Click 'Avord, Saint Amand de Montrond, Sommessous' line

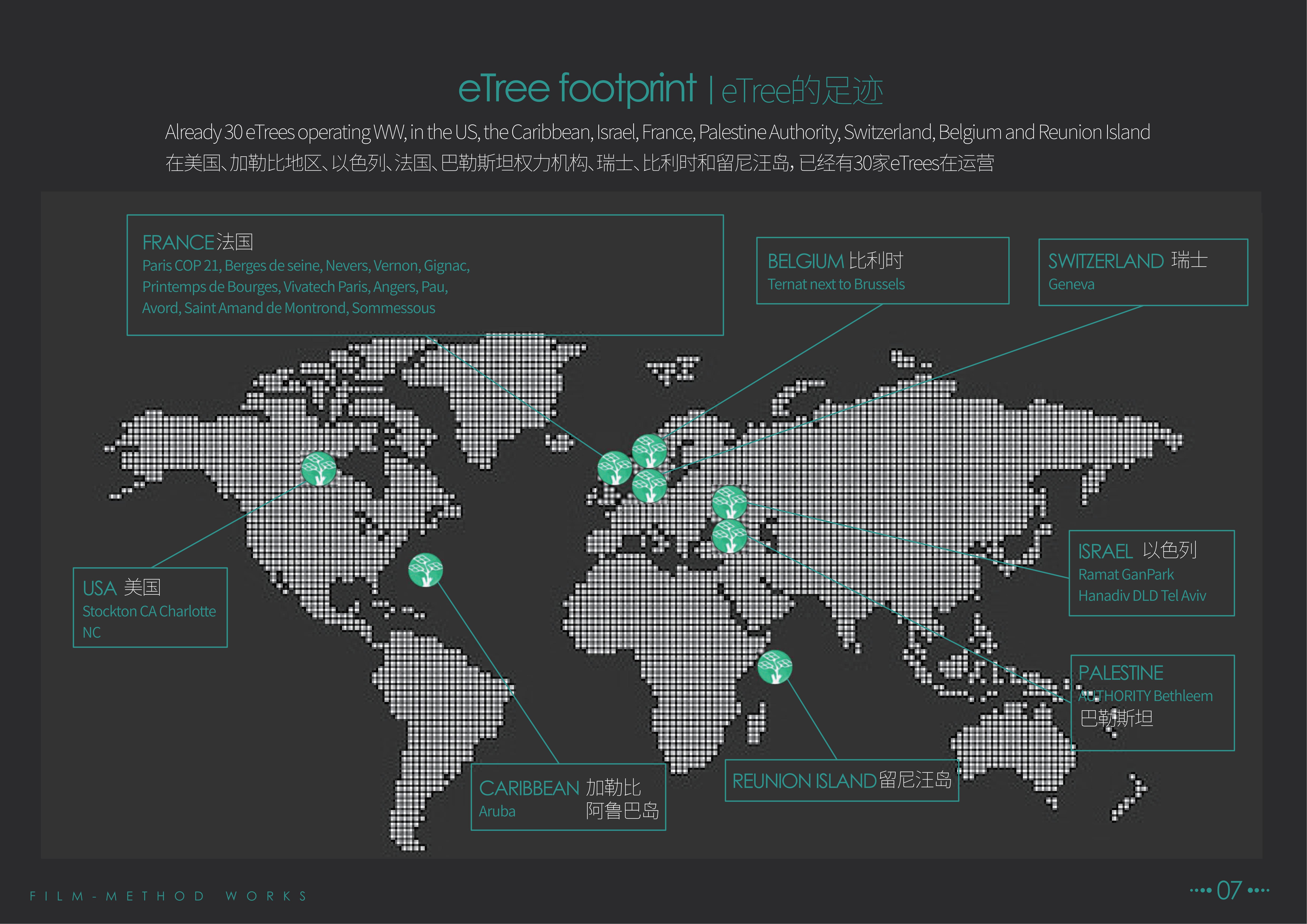click(289, 308)
